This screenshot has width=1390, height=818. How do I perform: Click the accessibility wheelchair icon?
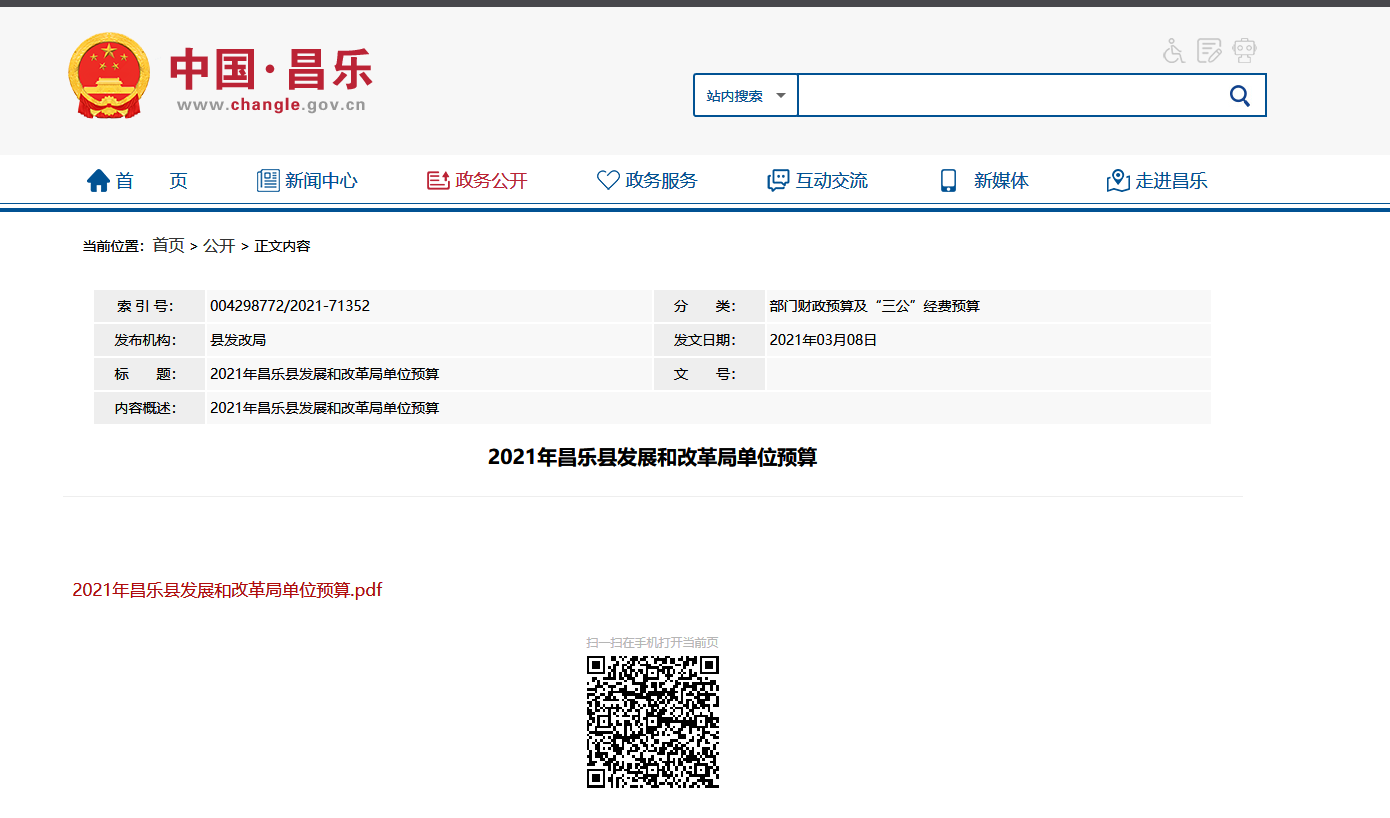1171,50
